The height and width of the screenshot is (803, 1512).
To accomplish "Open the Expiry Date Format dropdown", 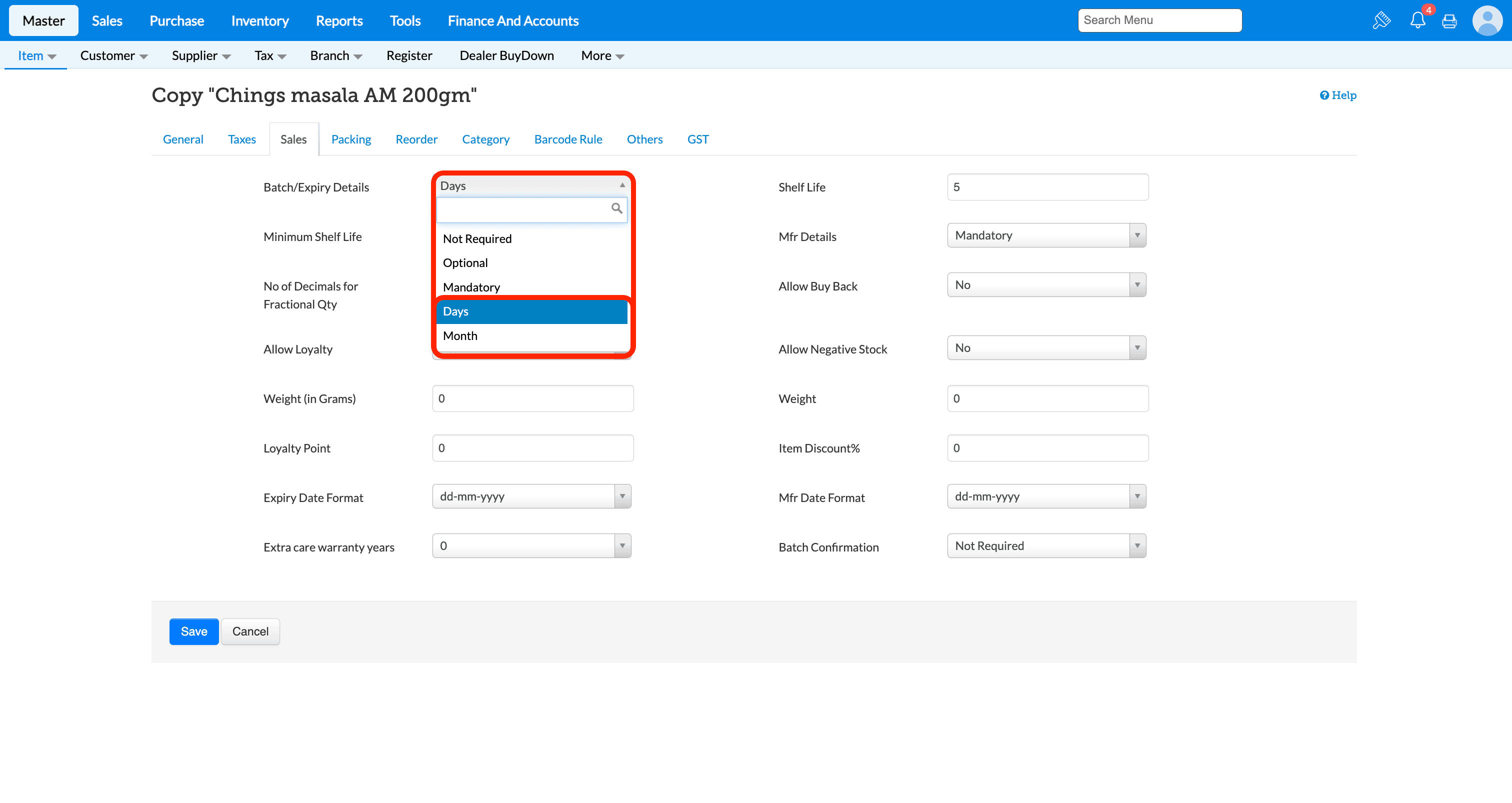I will pos(531,496).
